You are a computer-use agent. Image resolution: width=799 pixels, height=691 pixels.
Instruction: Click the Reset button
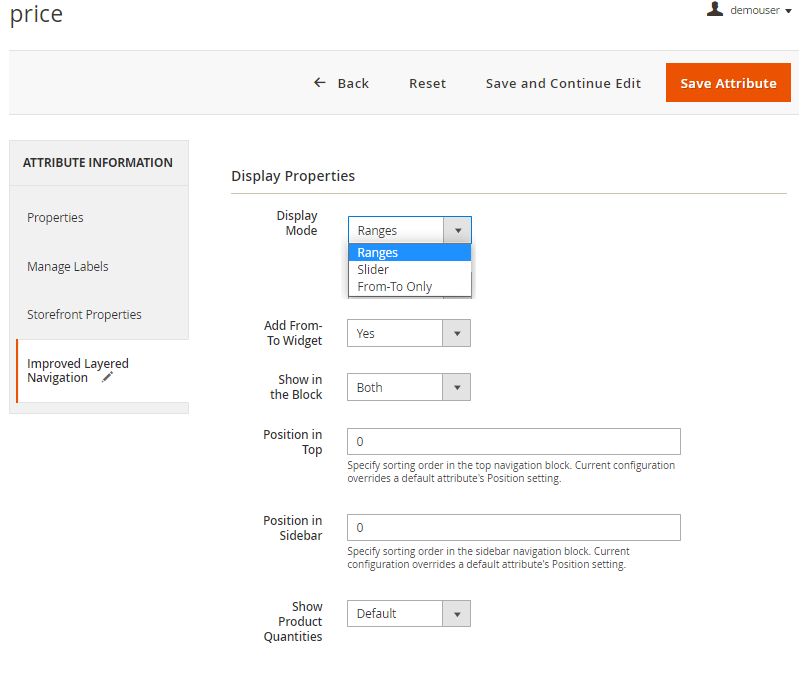(427, 83)
